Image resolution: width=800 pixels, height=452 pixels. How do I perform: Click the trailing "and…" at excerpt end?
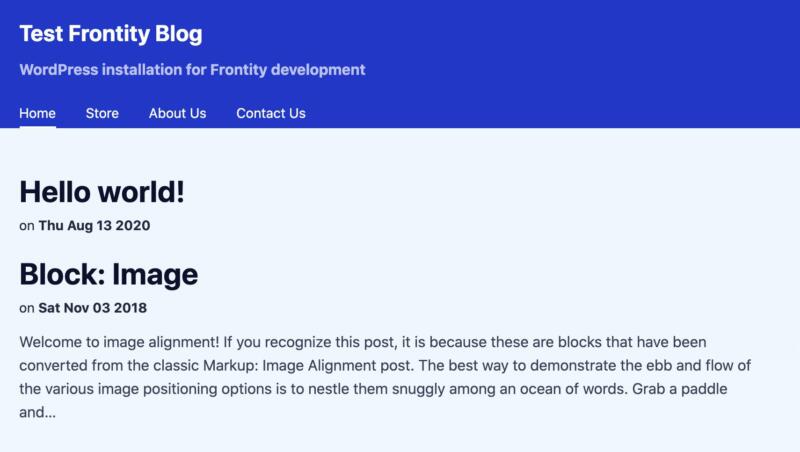pyautogui.click(x=37, y=411)
